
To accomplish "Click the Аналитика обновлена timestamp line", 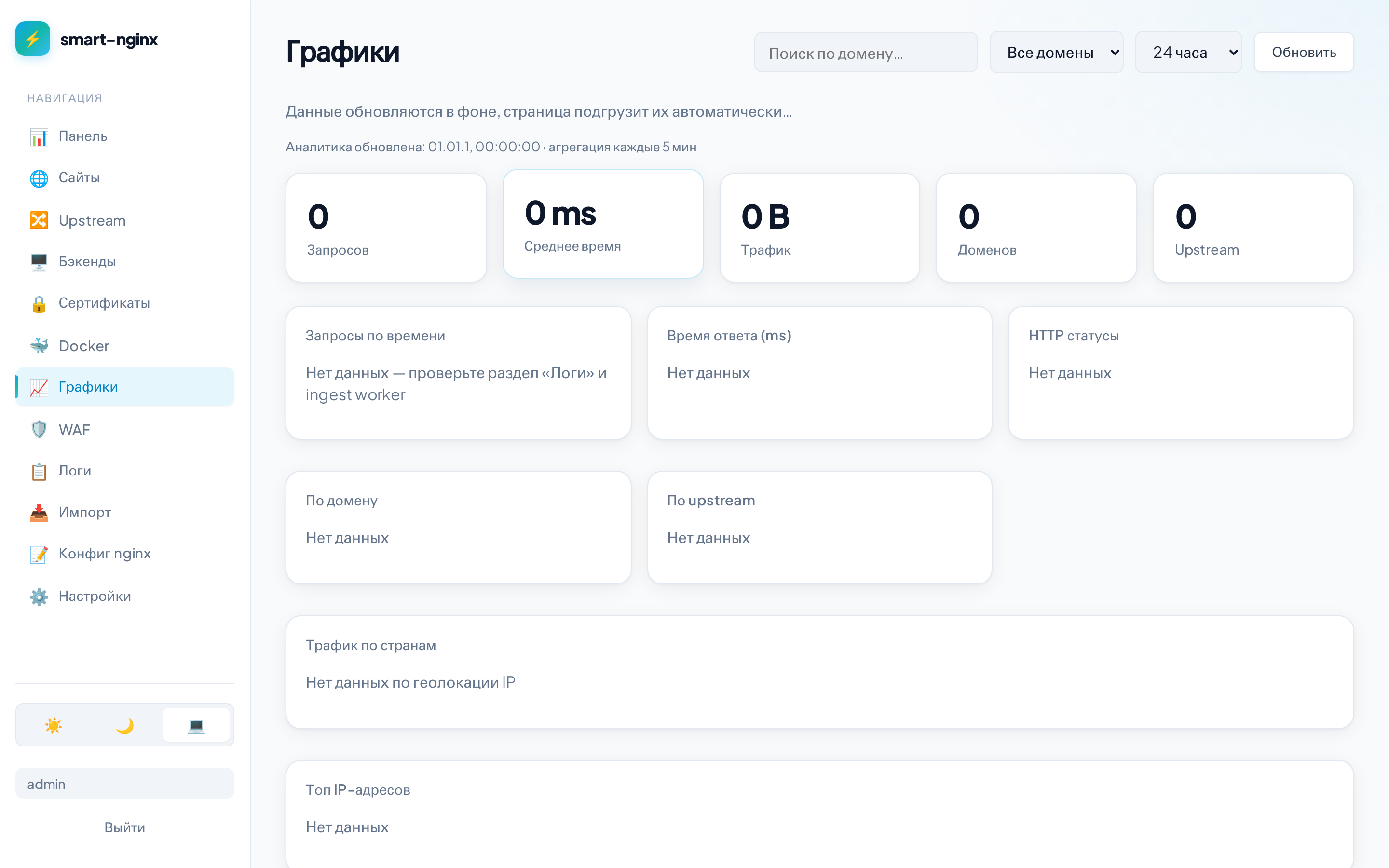I will point(491,147).
